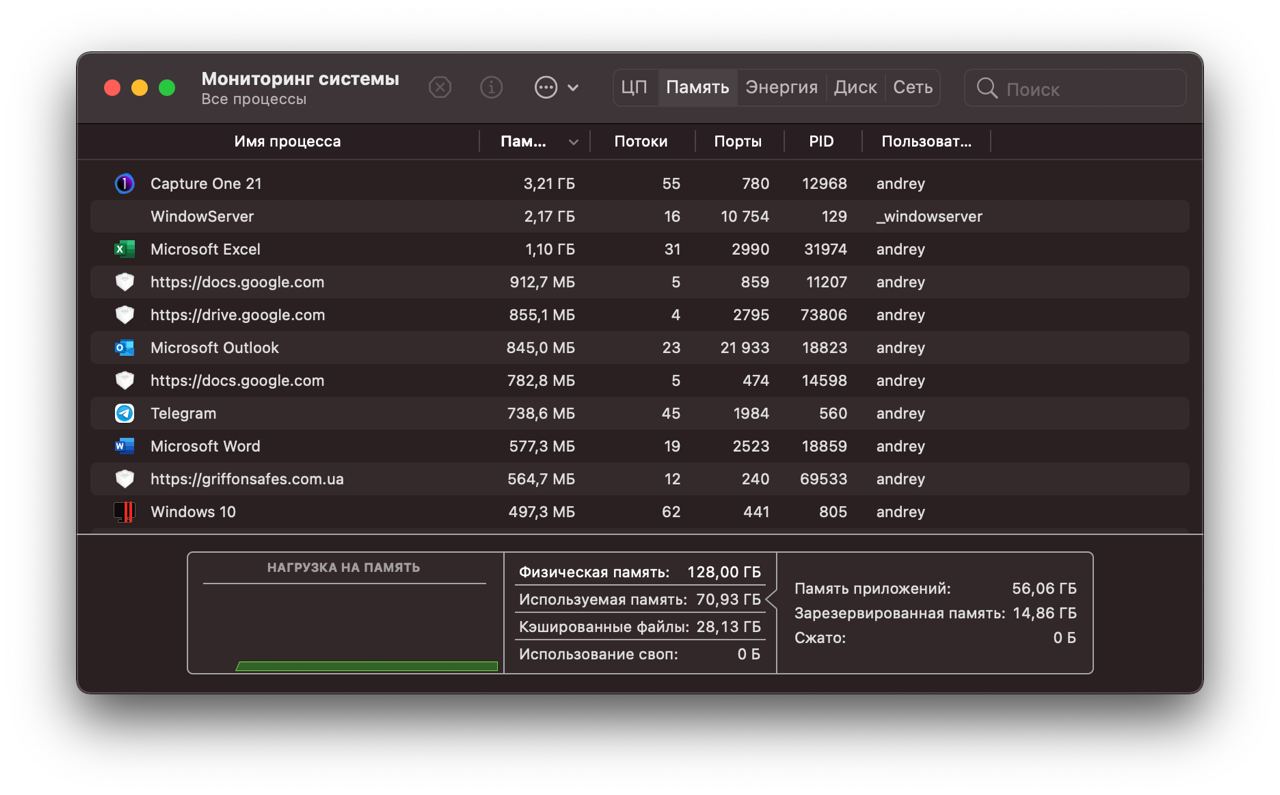The image size is (1280, 795).
Task: Click the Microsoft Excel icon in the list
Action: point(124,249)
